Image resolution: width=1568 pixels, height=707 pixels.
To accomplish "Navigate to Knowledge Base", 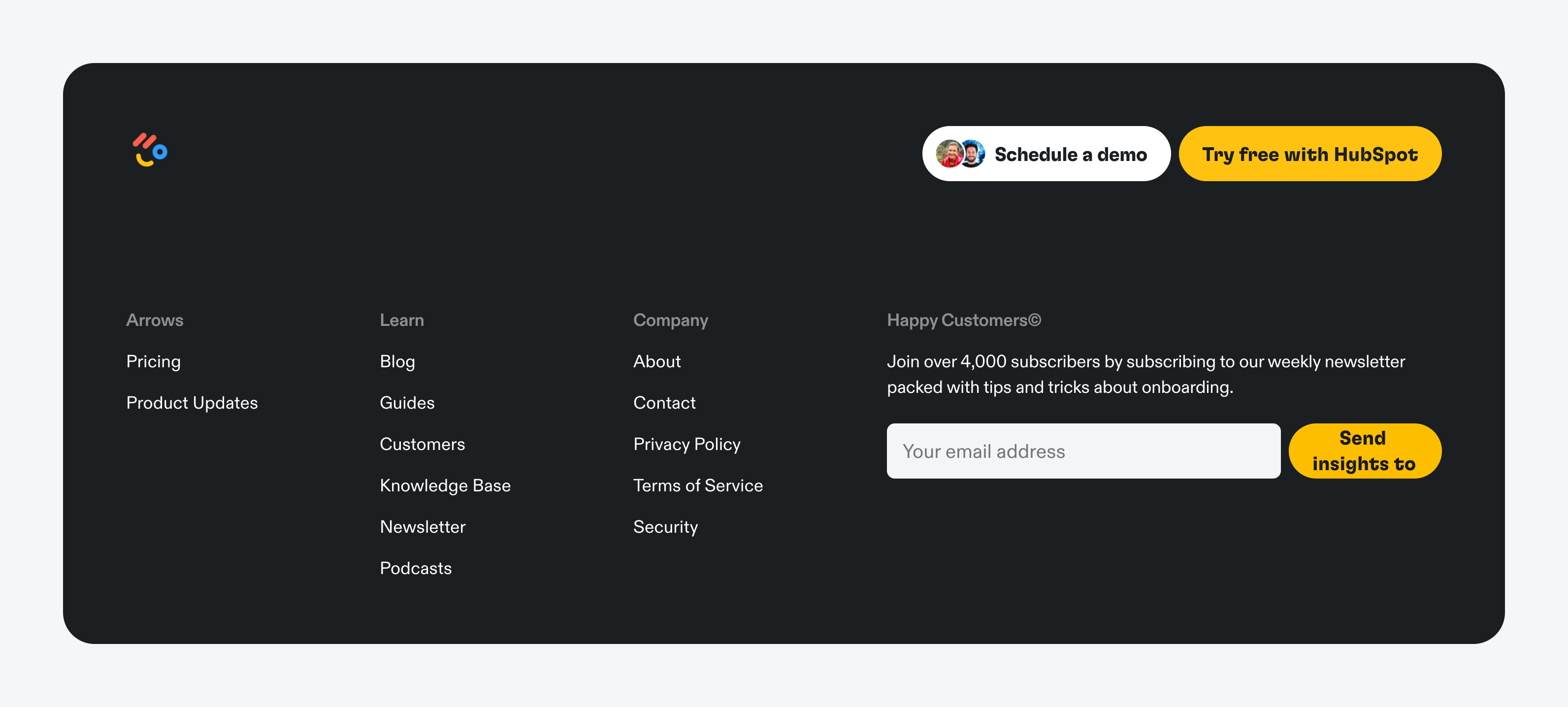I will [445, 485].
